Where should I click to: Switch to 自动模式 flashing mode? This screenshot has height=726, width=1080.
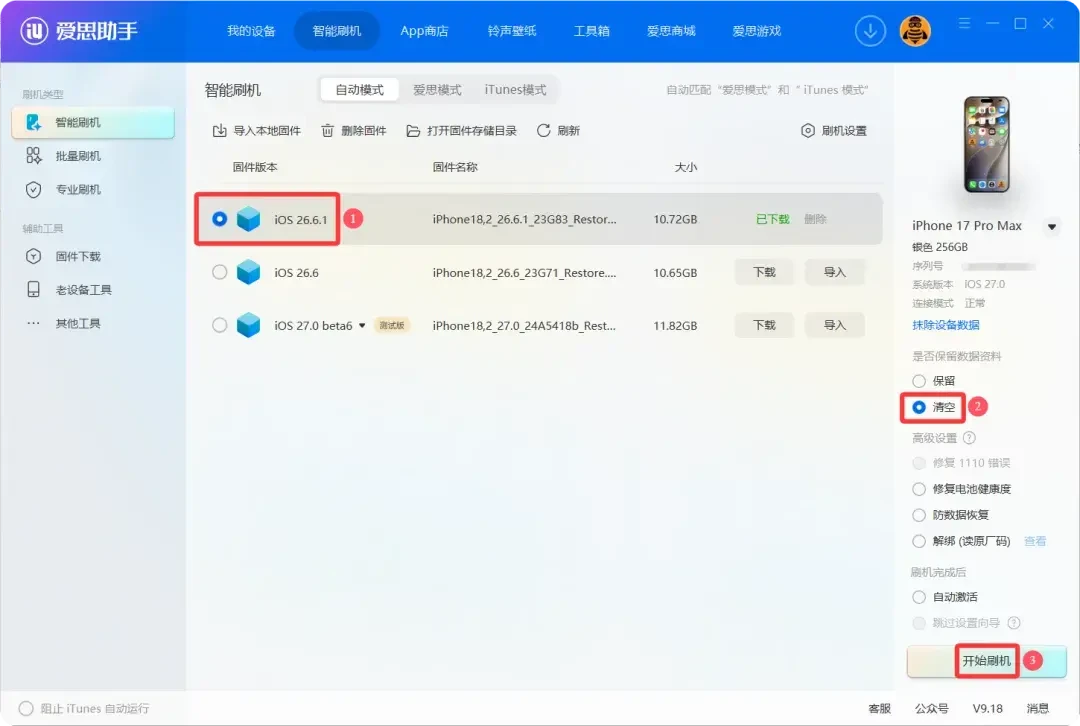point(360,90)
